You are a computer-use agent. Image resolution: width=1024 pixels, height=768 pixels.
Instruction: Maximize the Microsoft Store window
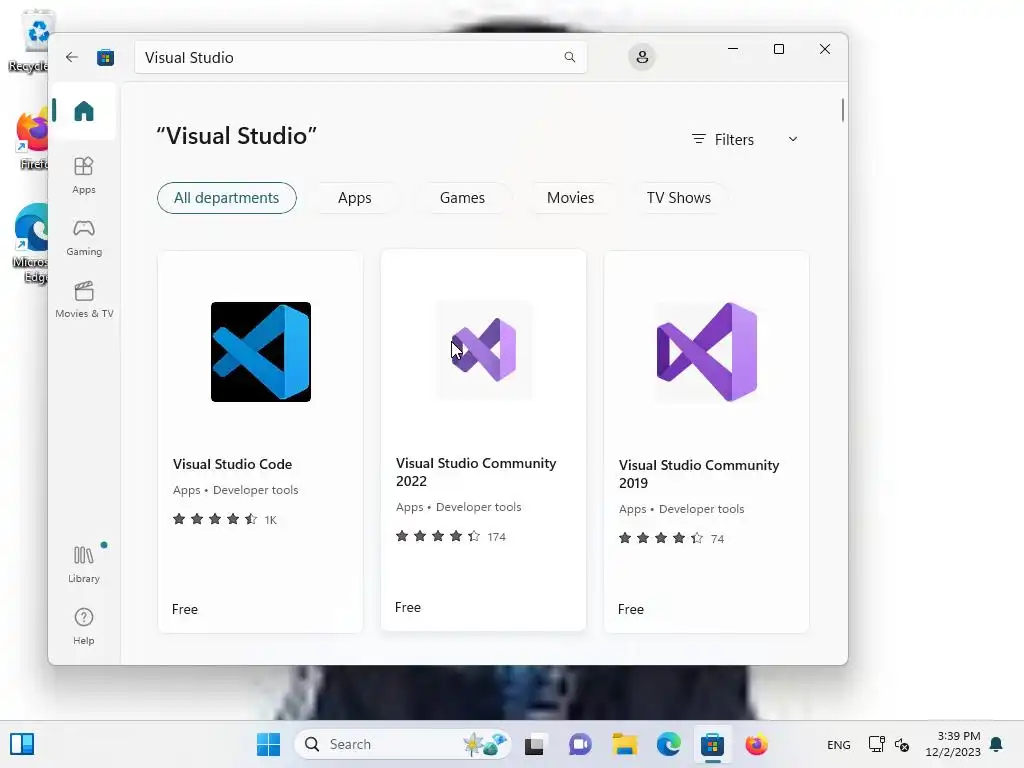(778, 49)
